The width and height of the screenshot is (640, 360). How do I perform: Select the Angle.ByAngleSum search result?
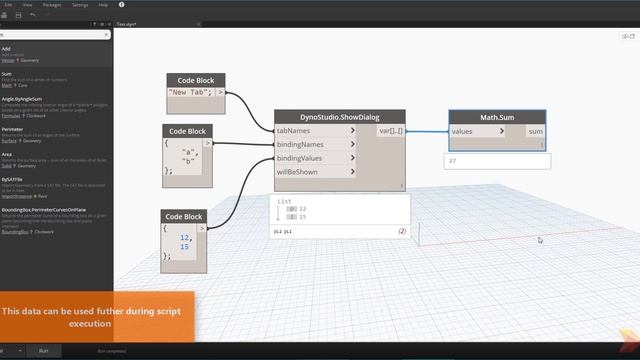[x=56, y=107]
